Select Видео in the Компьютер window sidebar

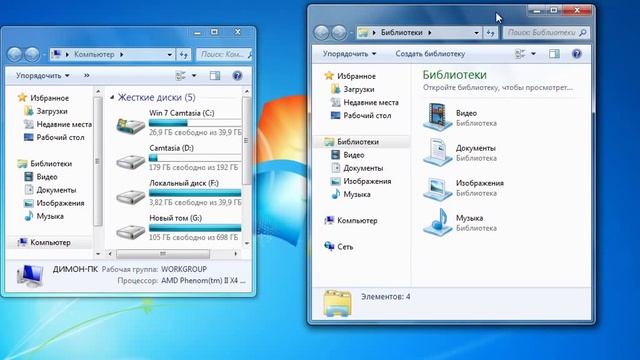41,177
